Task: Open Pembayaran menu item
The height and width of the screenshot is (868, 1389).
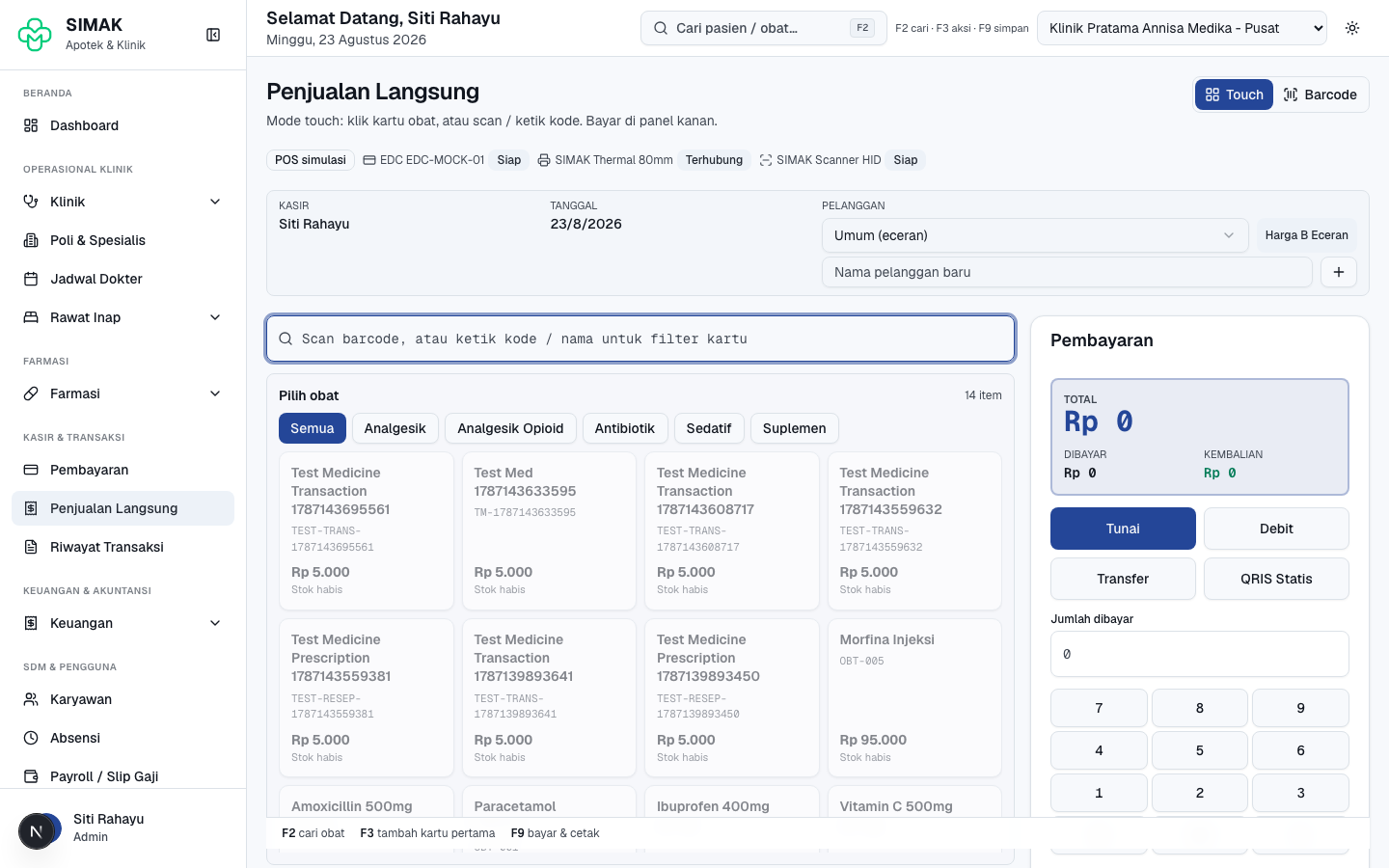Action: click(x=123, y=470)
